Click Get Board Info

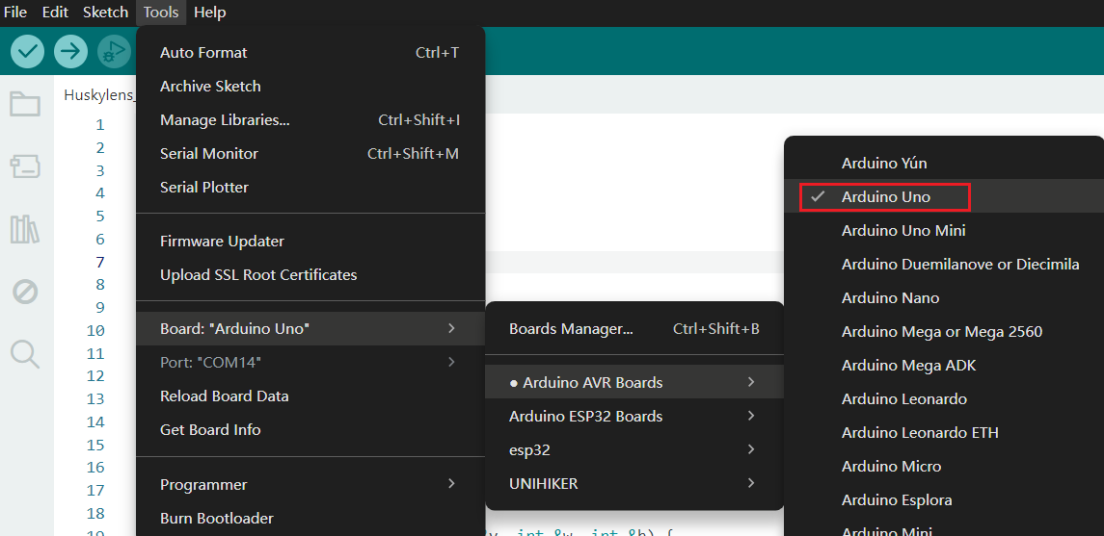(210, 430)
